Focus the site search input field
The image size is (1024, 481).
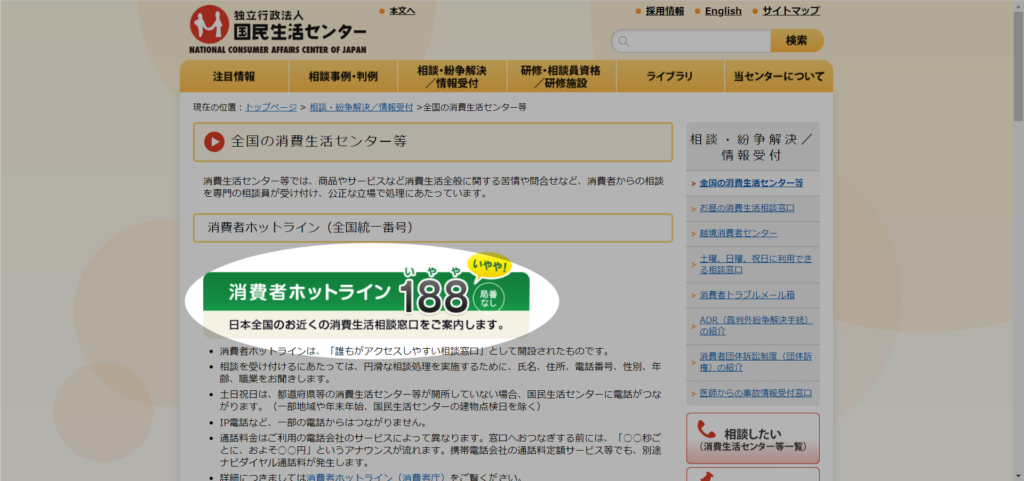(x=691, y=41)
